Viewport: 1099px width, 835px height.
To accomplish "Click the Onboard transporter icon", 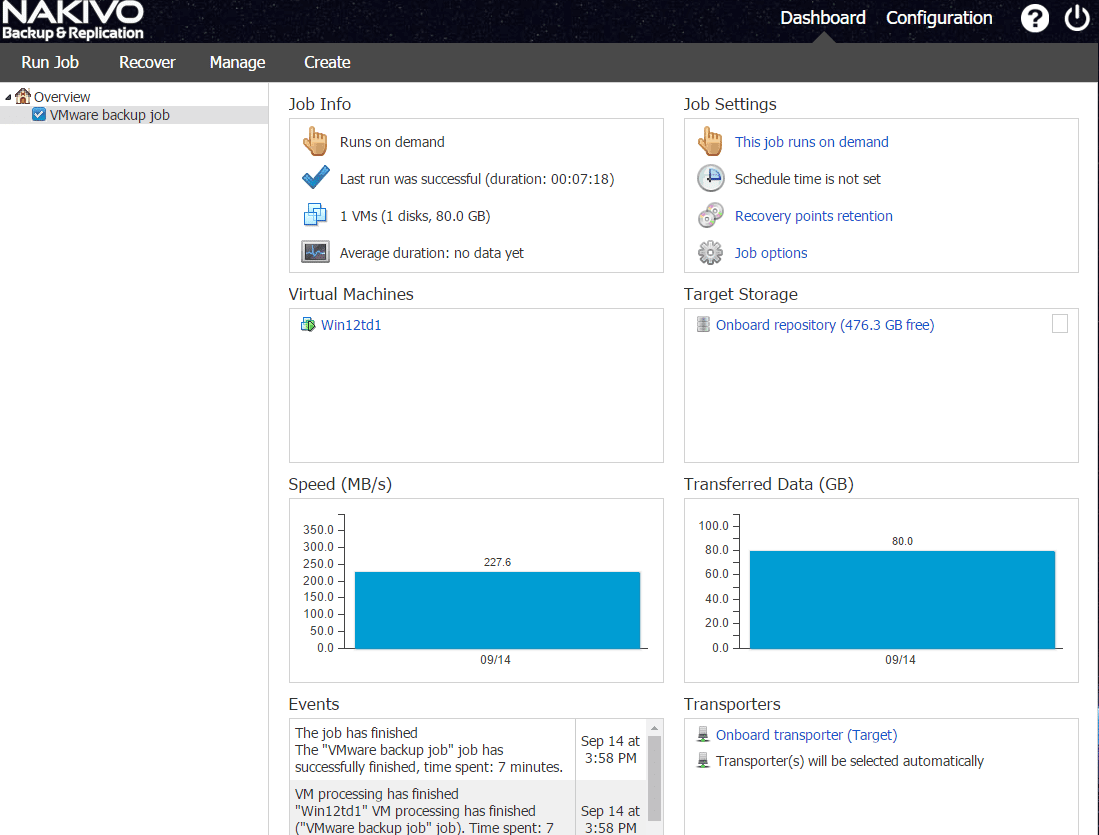I will pos(703,735).
